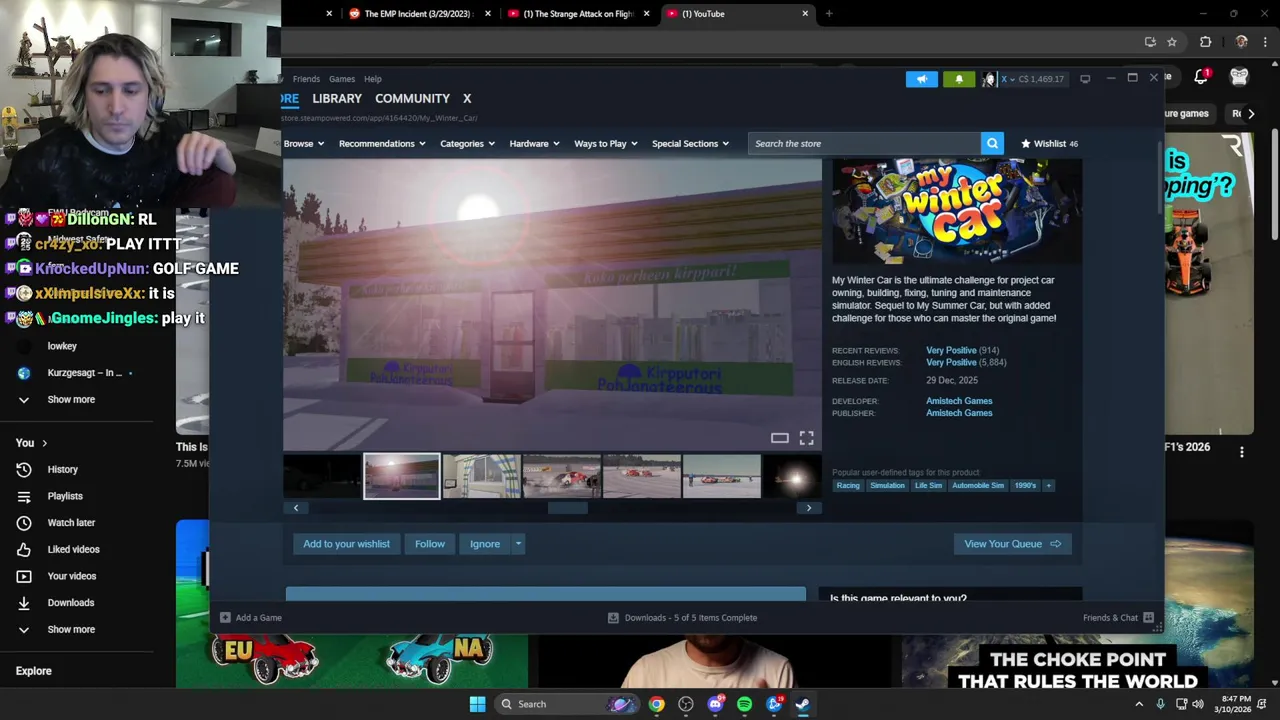The image size is (1280, 720).
Task: Open Discord from the taskbar
Action: pyautogui.click(x=715, y=704)
